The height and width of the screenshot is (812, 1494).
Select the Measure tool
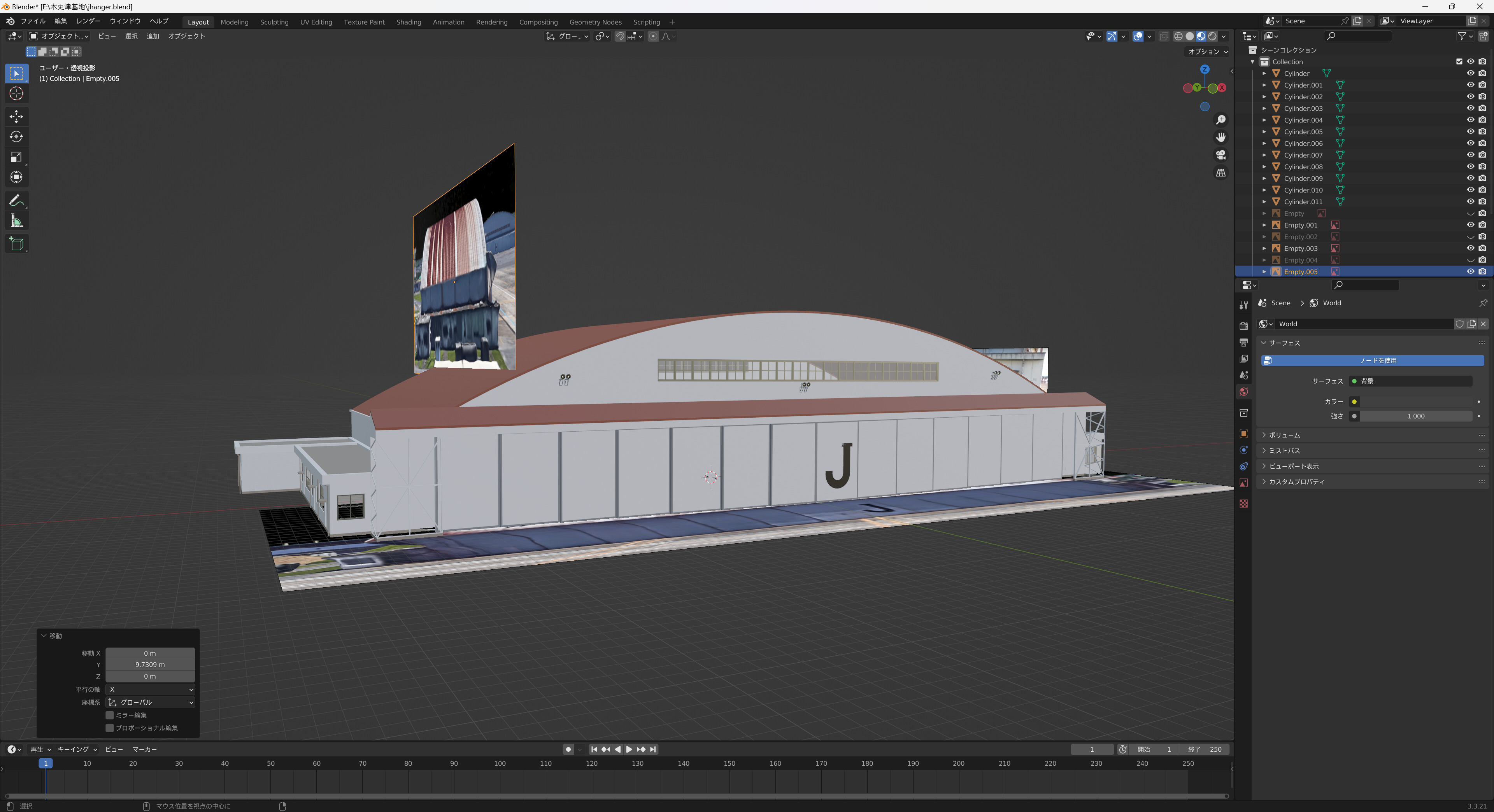[x=16, y=221]
